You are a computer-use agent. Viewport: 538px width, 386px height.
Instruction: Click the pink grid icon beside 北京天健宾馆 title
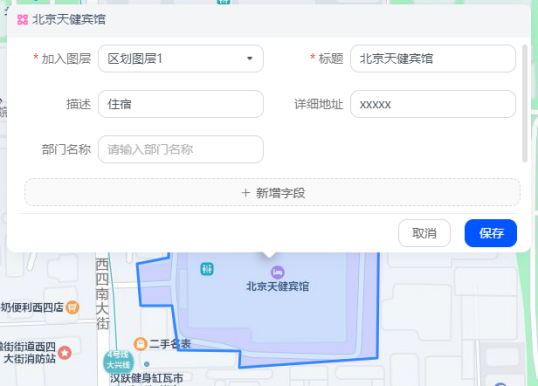point(23,20)
